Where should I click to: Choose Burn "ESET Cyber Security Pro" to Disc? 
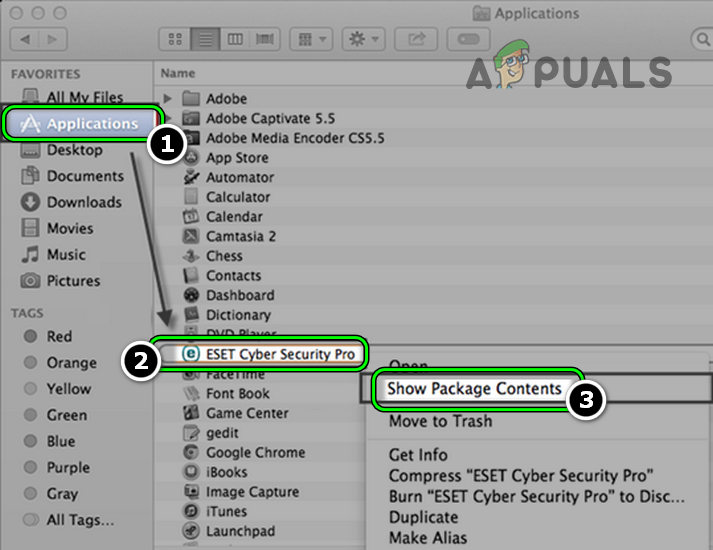(x=539, y=496)
